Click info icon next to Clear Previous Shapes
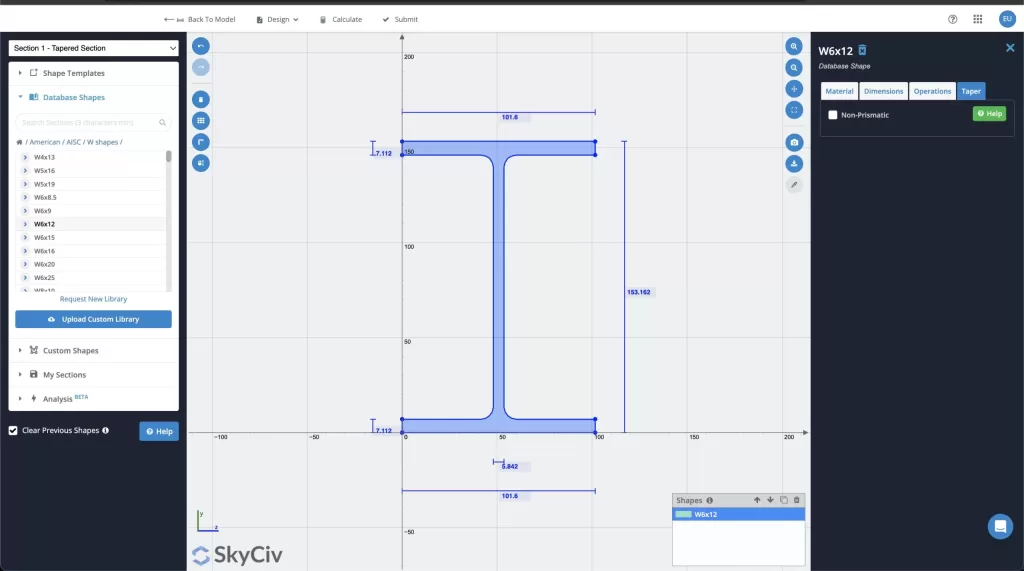The image size is (1024, 571). (x=105, y=431)
